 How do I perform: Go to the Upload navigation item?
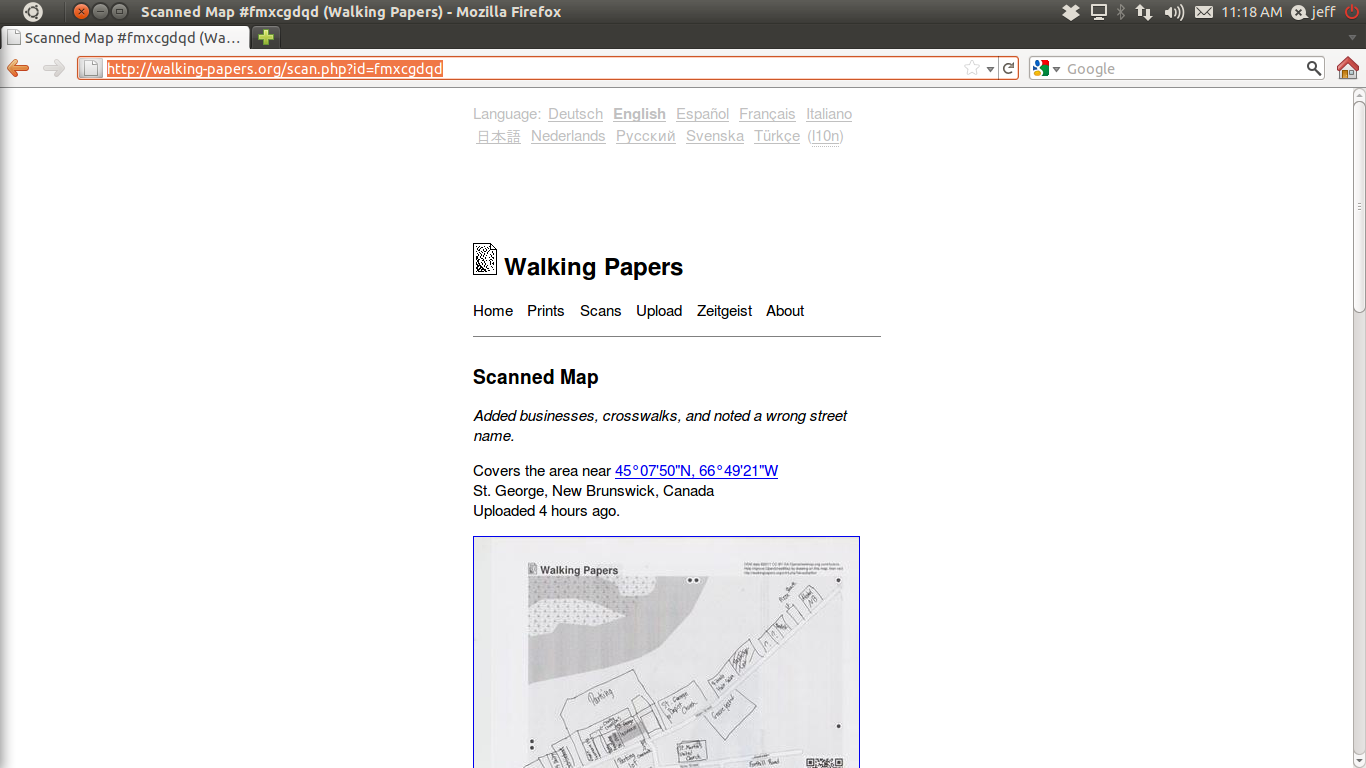coord(659,311)
